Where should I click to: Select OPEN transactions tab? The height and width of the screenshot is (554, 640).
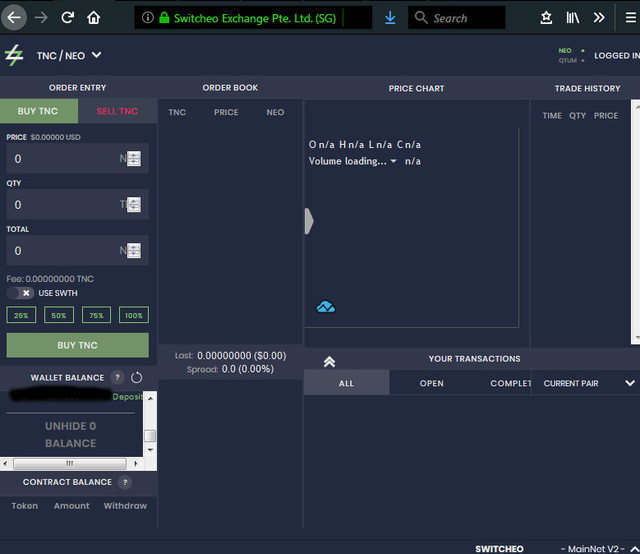pos(431,383)
